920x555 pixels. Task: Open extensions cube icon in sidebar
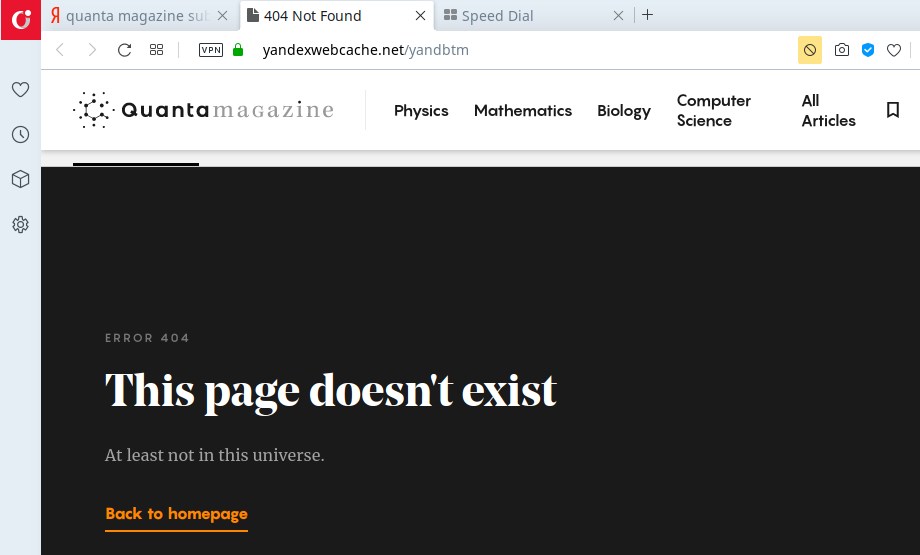tap(20, 180)
